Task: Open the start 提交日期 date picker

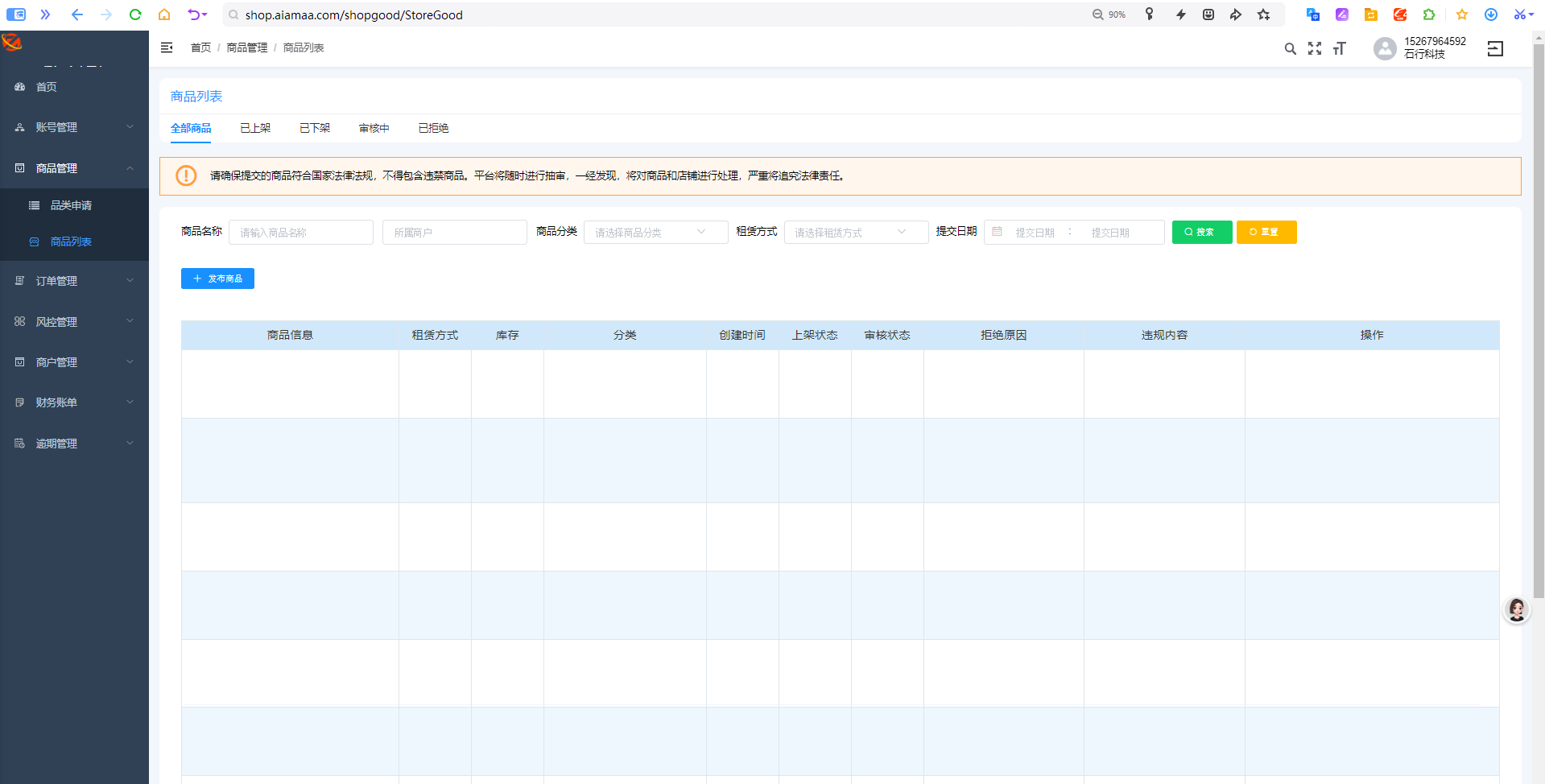Action: pyautogui.click(x=1035, y=233)
